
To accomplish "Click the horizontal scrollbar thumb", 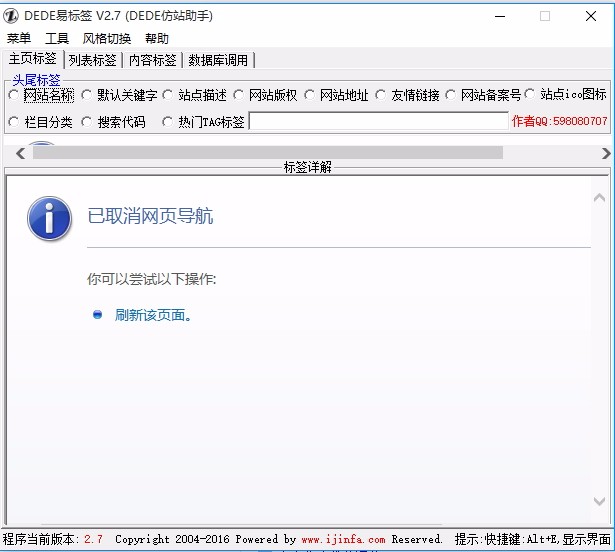I will tap(268, 153).
